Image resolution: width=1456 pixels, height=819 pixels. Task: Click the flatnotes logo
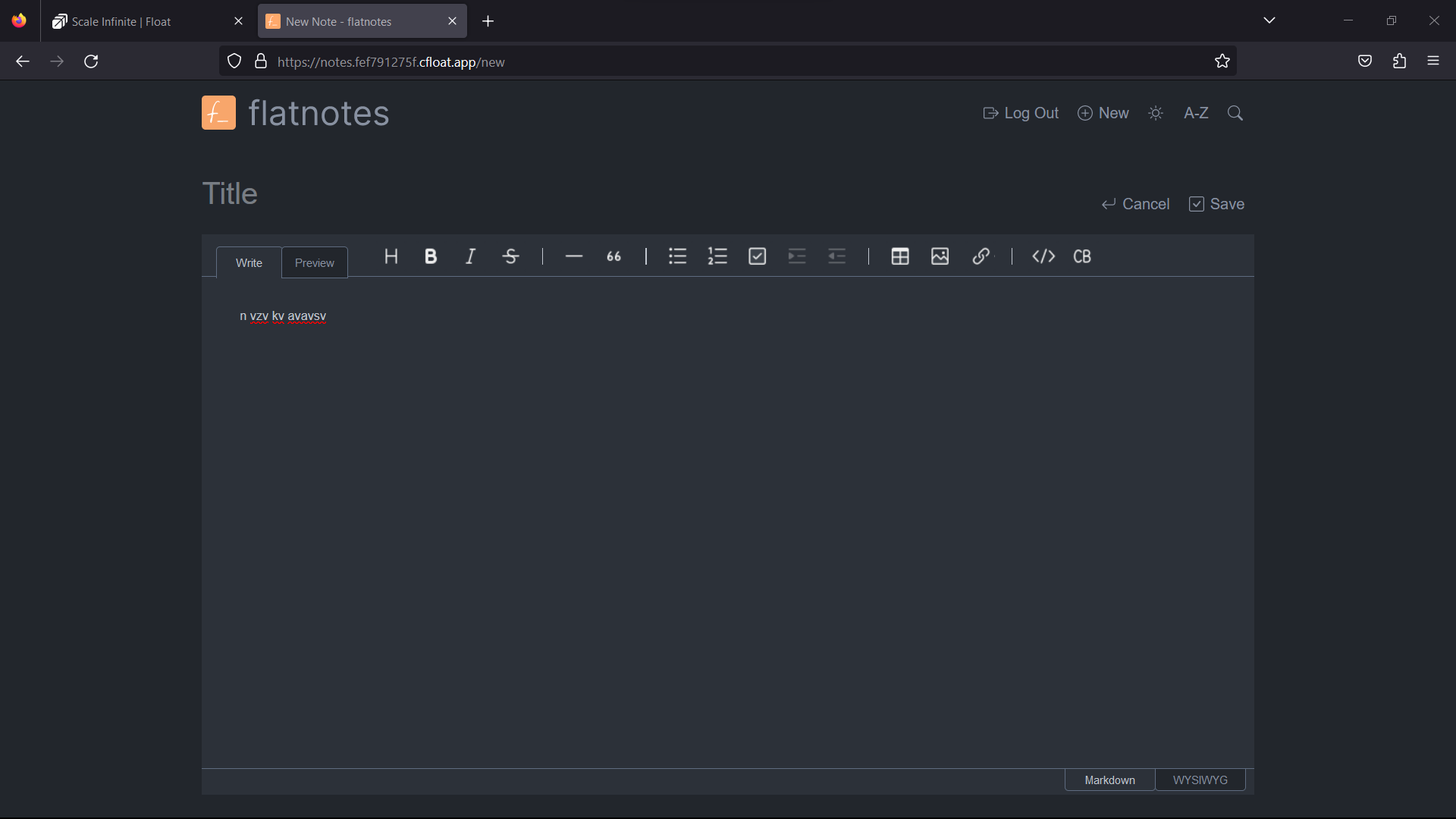[x=296, y=113]
